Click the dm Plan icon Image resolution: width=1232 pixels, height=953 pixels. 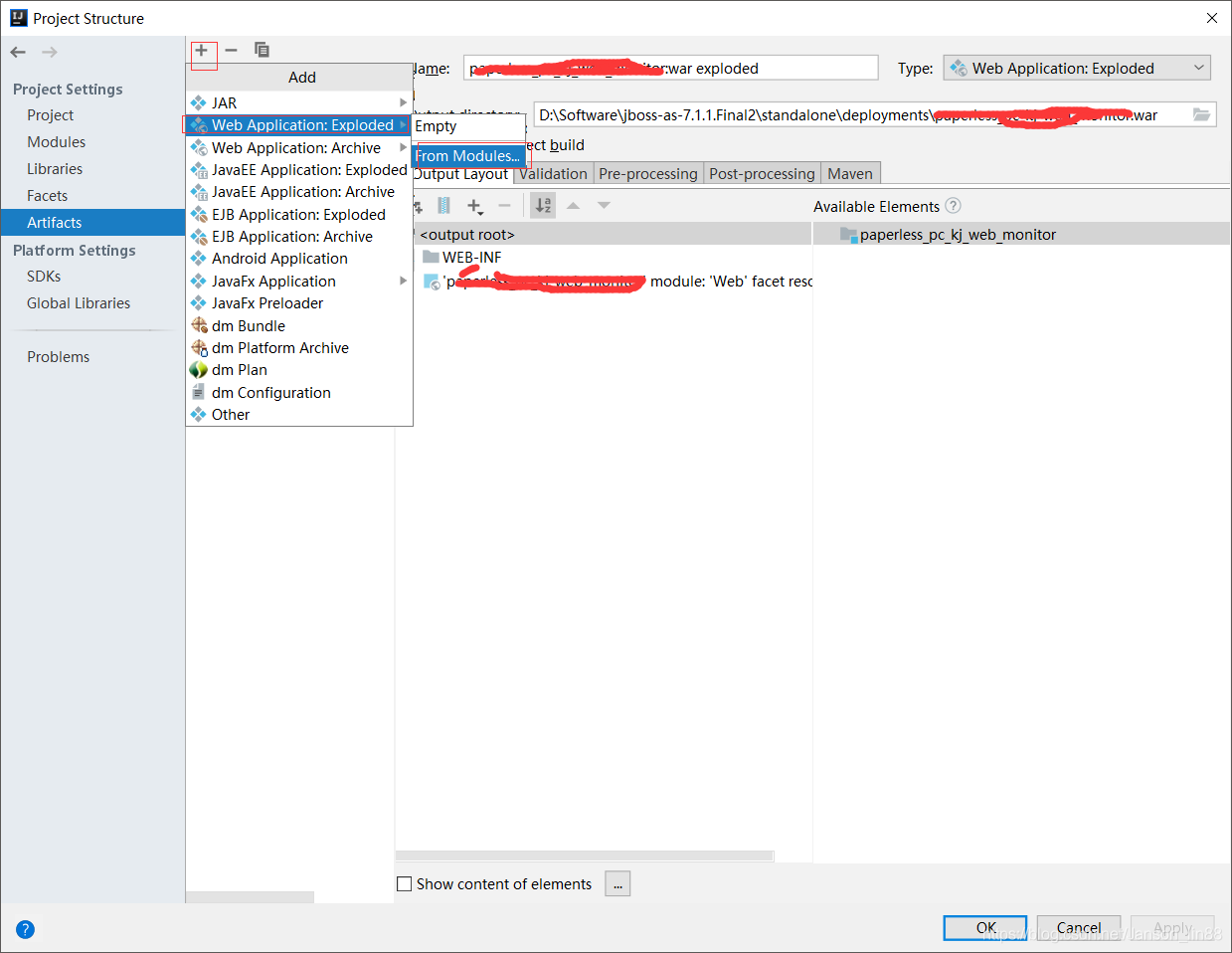199,369
